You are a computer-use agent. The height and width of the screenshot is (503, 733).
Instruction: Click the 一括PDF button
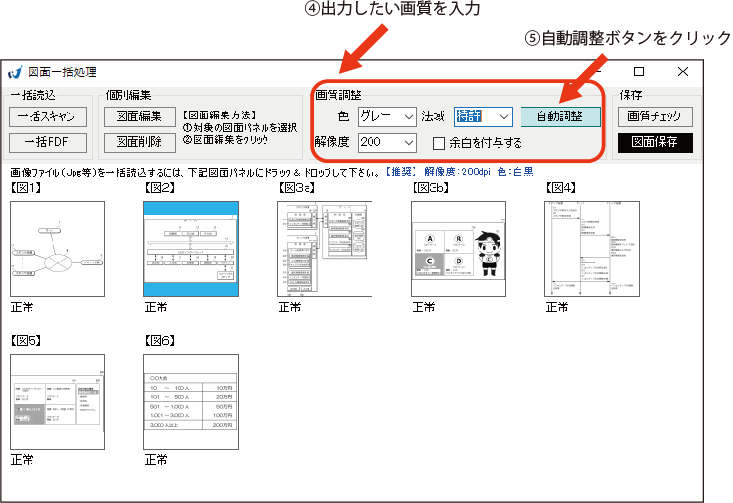point(50,142)
